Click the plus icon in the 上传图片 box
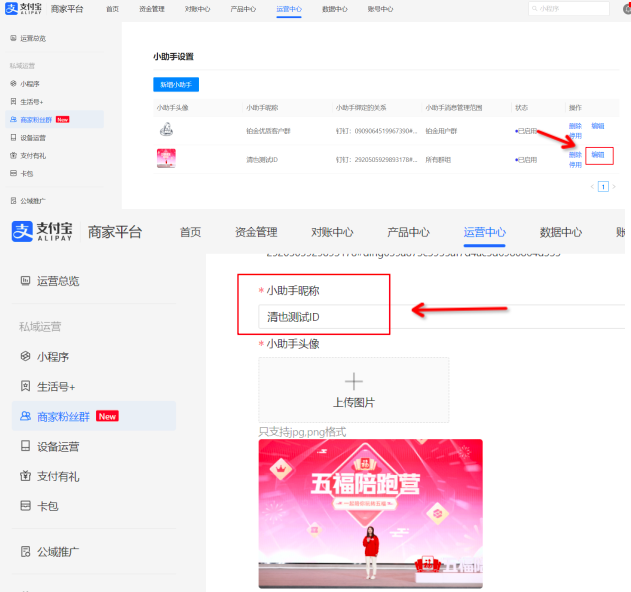The height and width of the screenshot is (592, 631). pos(353,381)
